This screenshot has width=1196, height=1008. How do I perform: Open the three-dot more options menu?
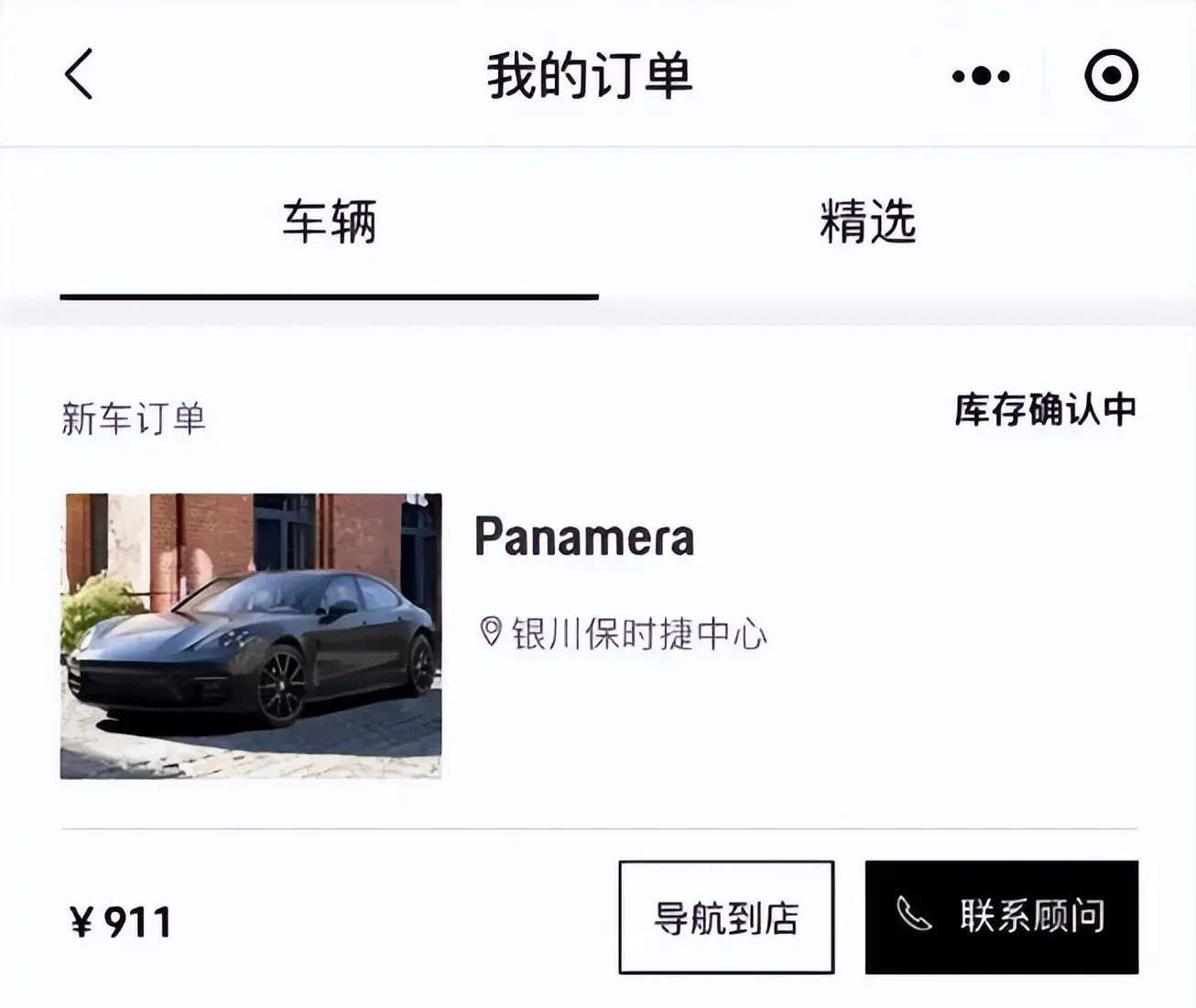click(981, 76)
